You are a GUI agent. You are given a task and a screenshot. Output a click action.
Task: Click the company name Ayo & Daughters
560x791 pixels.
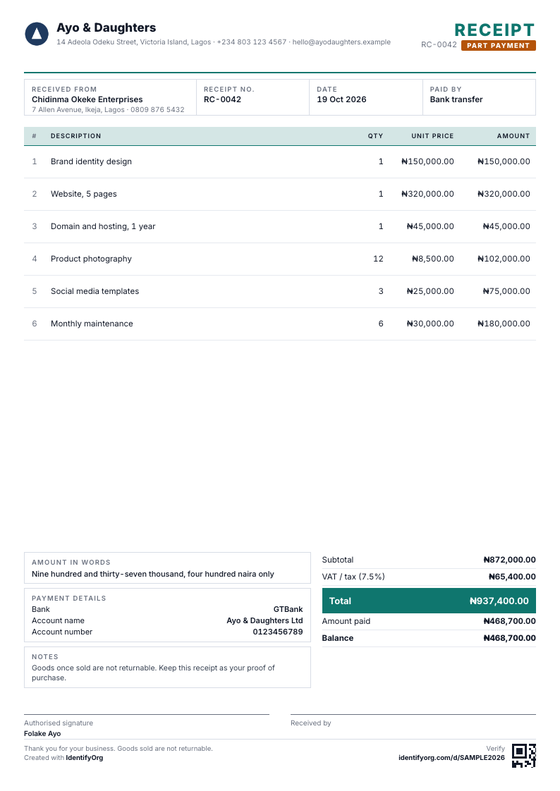(106, 28)
